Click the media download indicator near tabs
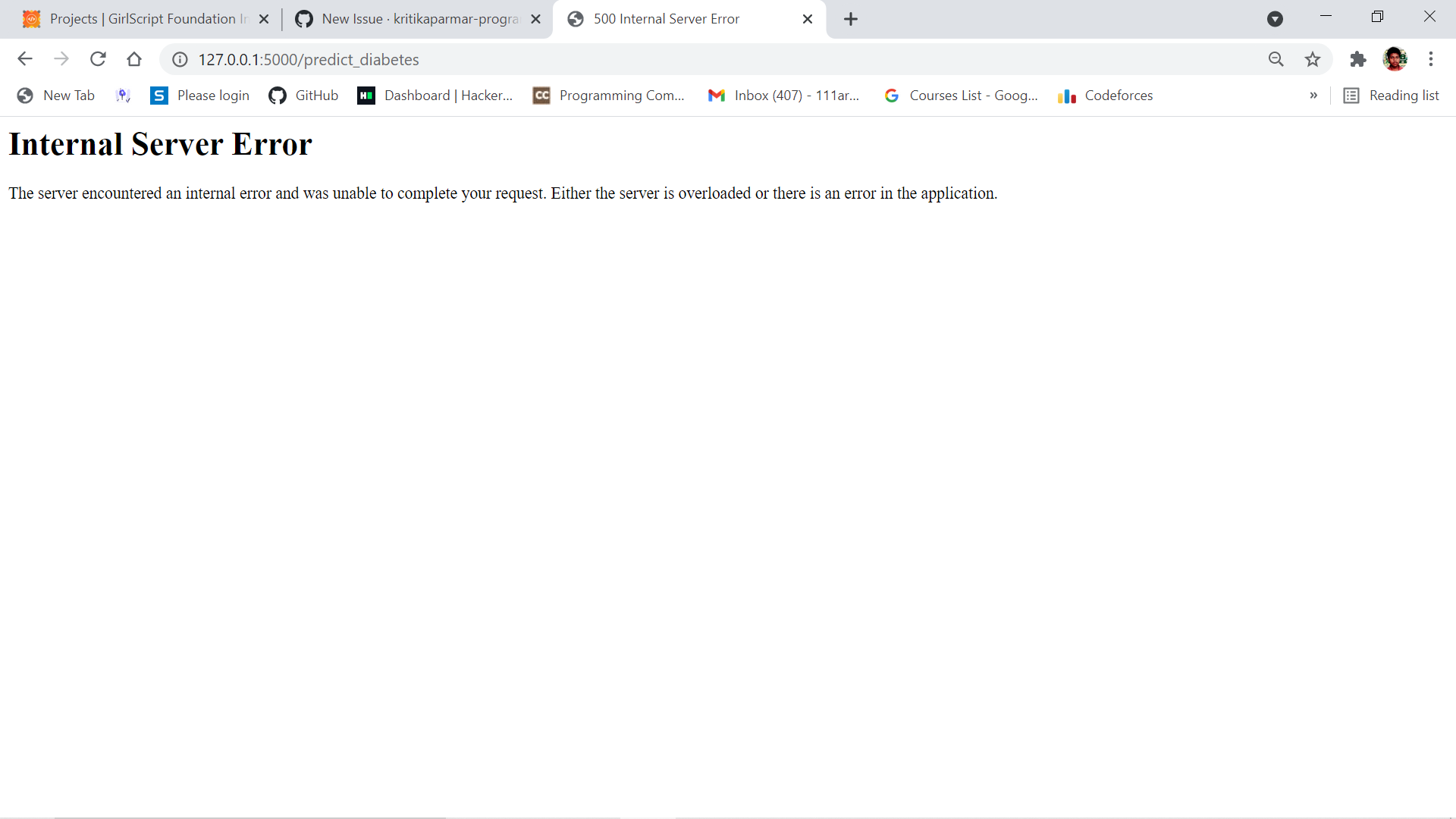1456x819 pixels. 1275,19
